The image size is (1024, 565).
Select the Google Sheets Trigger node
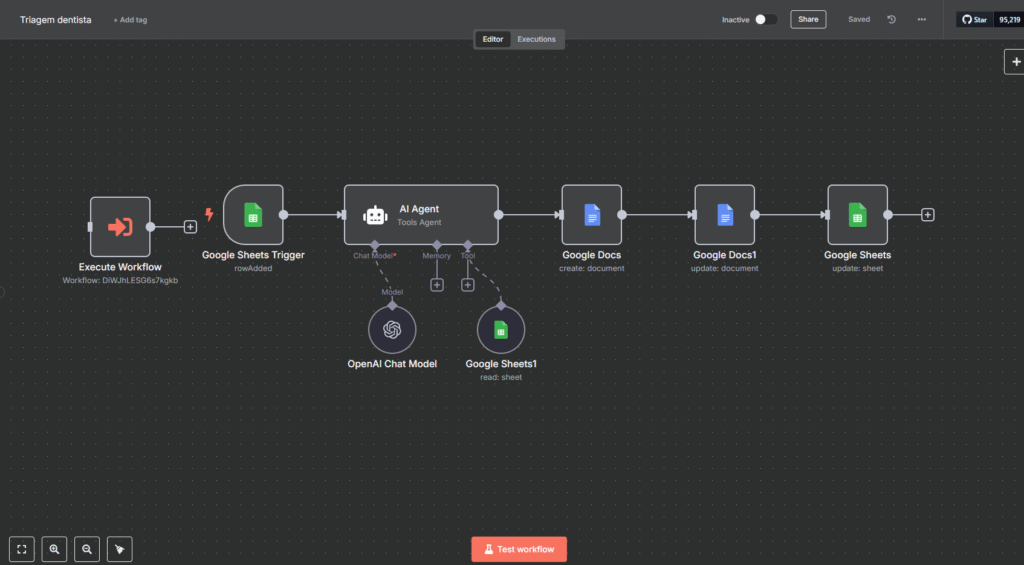coord(253,214)
